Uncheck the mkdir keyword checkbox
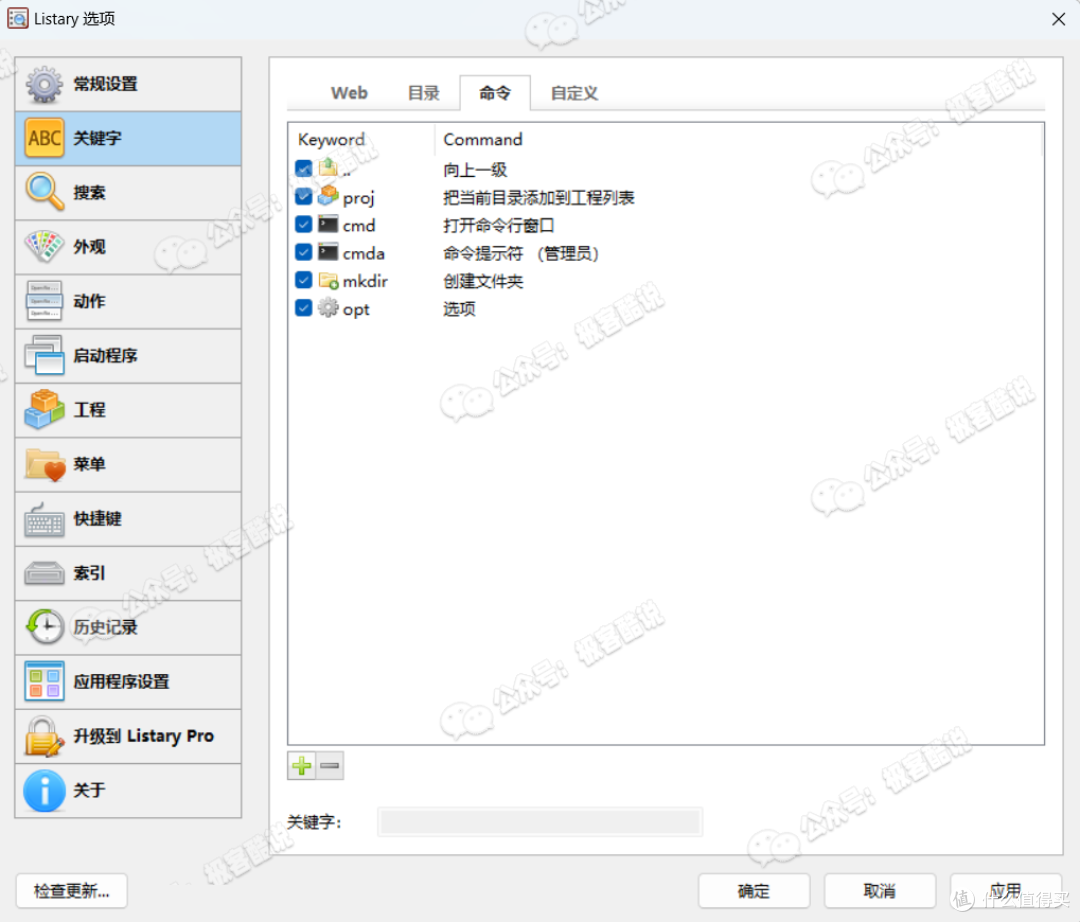 304,280
